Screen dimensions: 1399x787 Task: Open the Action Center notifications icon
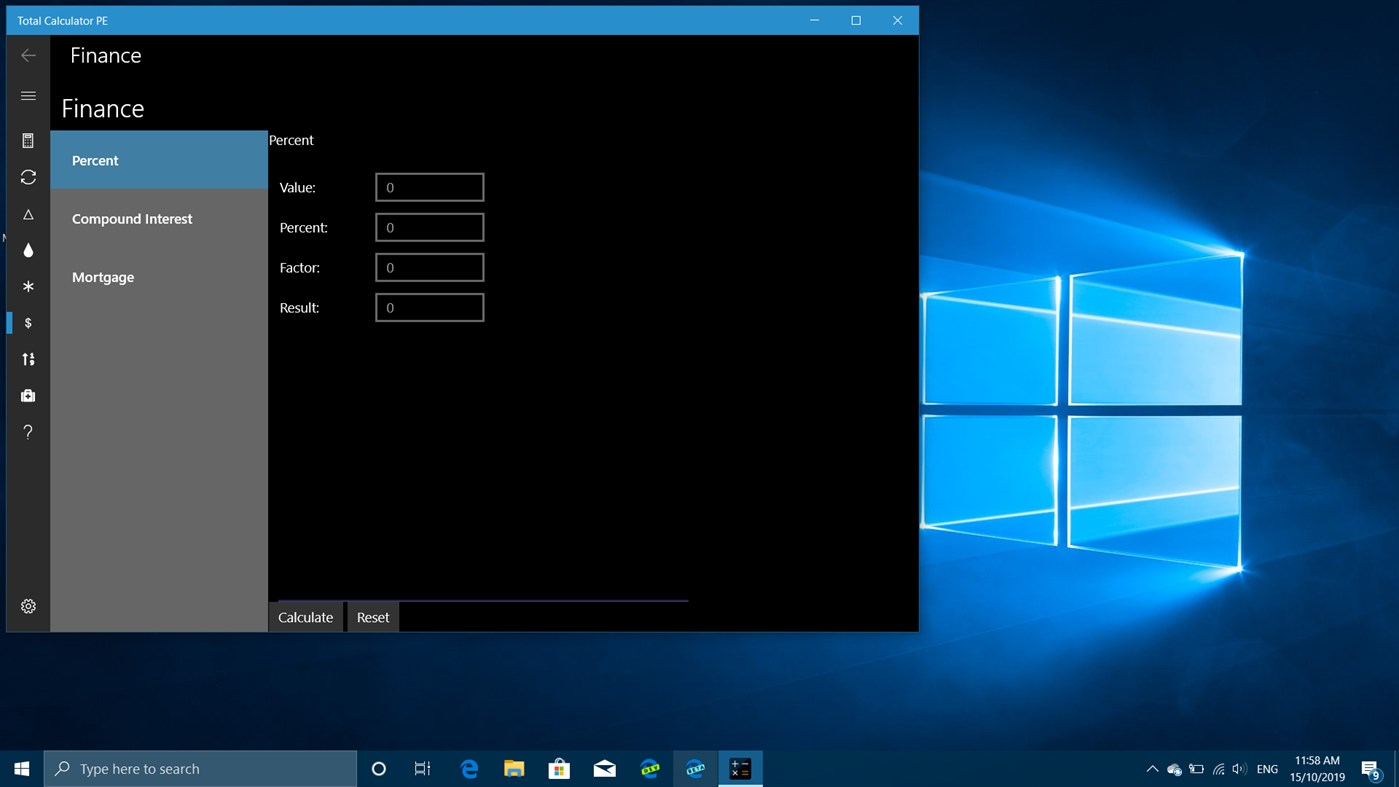pyautogui.click(x=1370, y=768)
